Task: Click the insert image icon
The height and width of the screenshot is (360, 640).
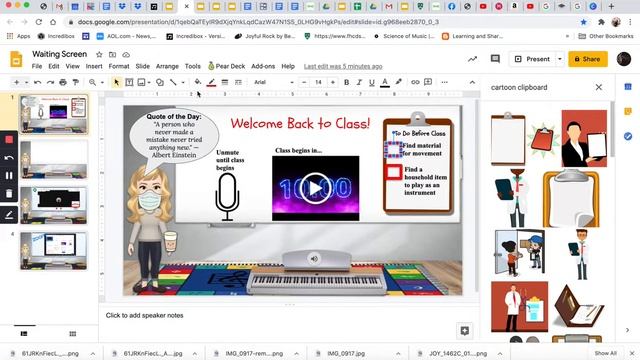Action: (x=141, y=82)
